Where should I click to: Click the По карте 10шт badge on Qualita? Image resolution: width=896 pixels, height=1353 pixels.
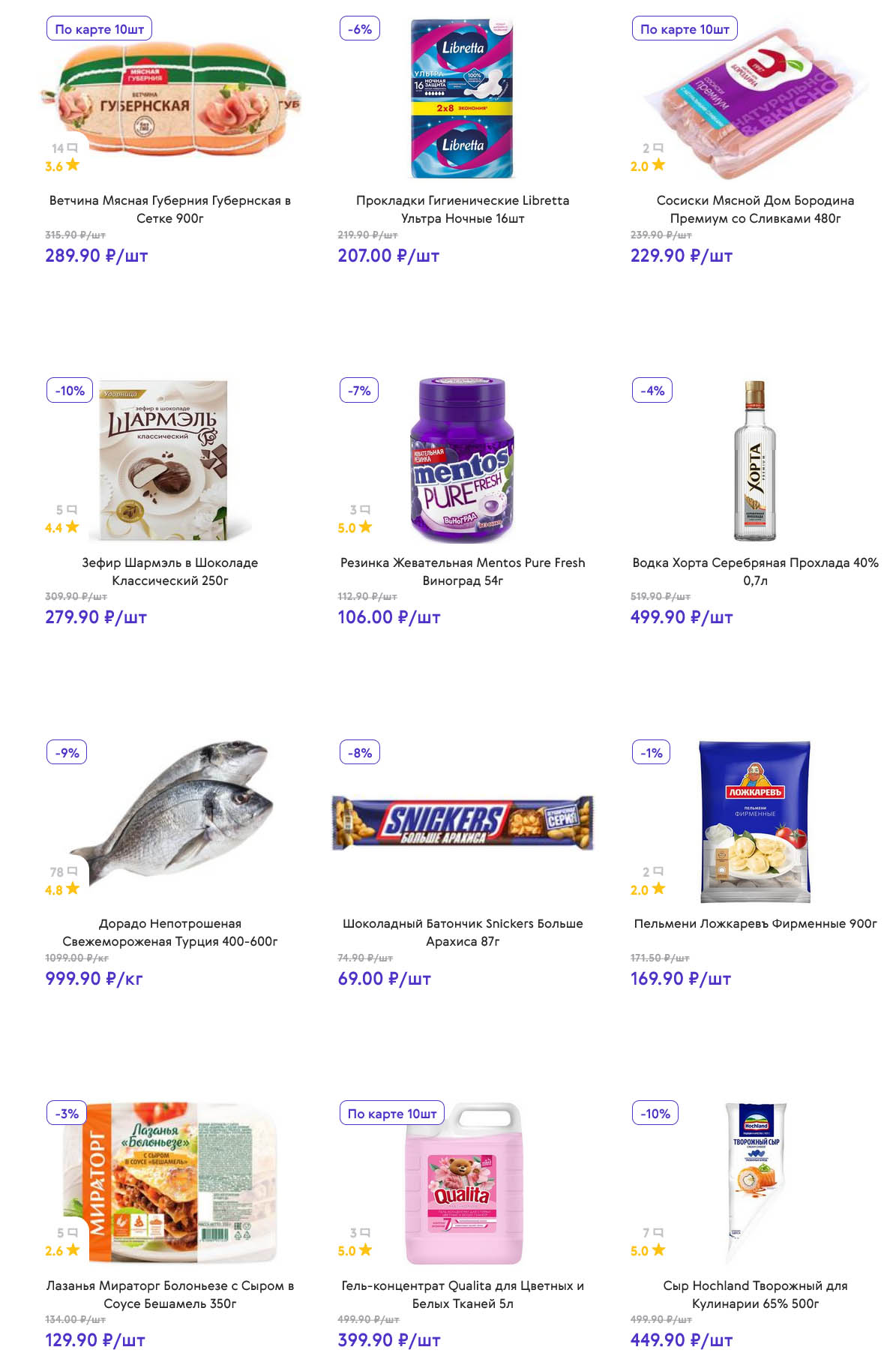[x=392, y=1114]
